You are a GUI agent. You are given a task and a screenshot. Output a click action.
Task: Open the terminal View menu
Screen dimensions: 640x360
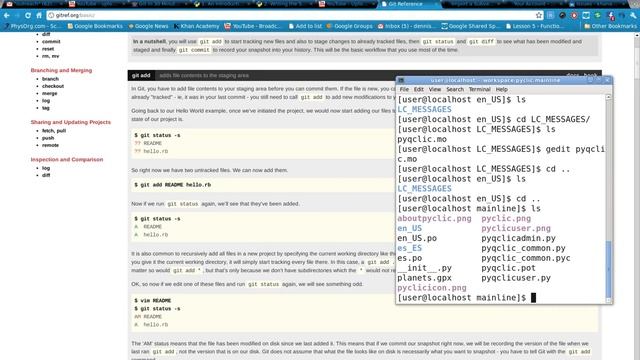click(435, 89)
